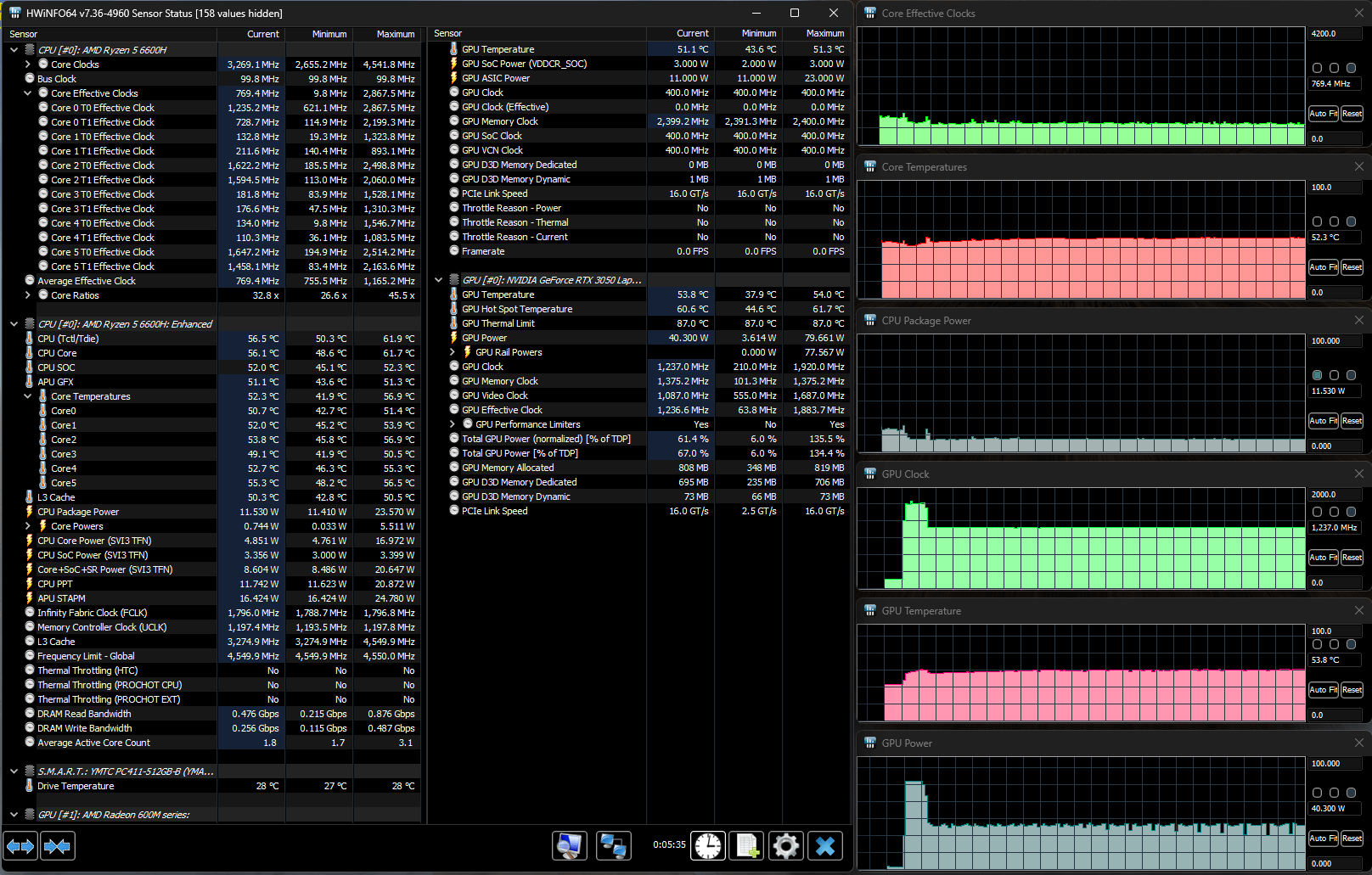1372x875 pixels.
Task: Expand the GPU Rail Powers row
Action: click(x=452, y=352)
